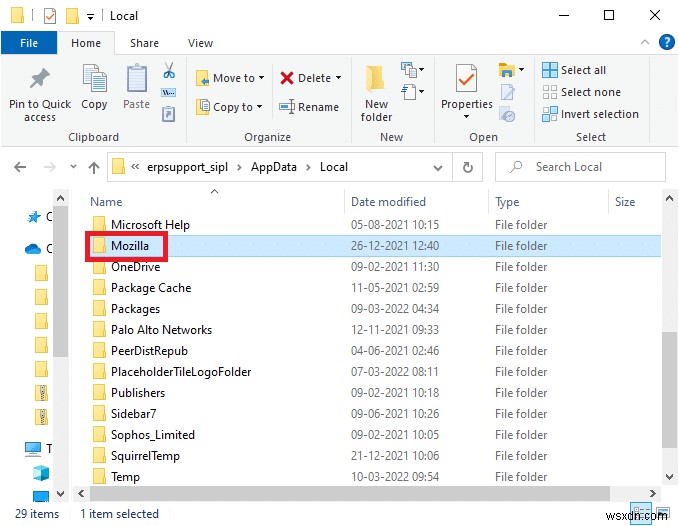Click OneDrive cloud icon in sidebar
Viewport: 679px width, 526px height.
pyautogui.click(x=33, y=248)
